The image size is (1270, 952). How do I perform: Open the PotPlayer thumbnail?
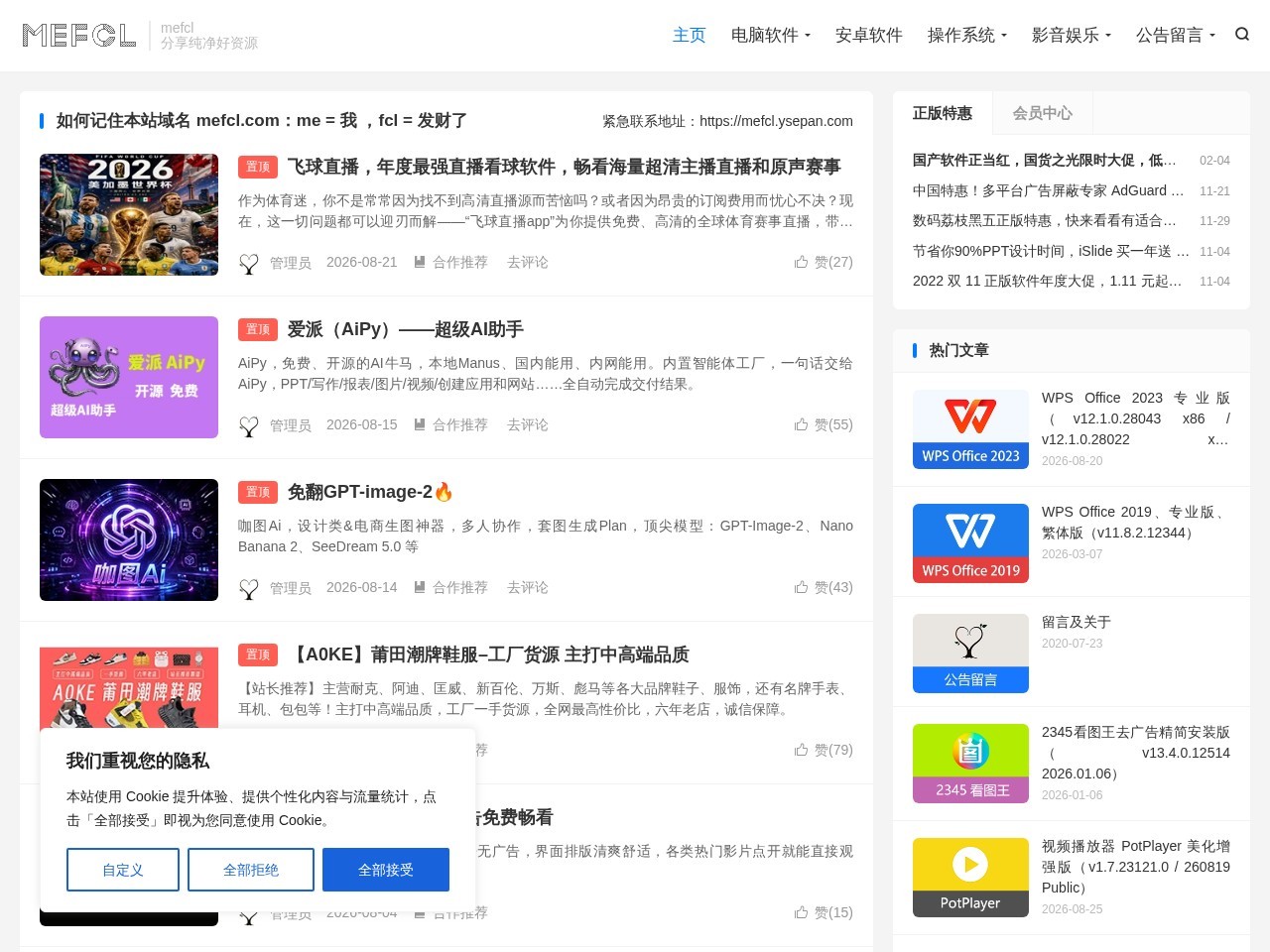[x=970, y=878]
